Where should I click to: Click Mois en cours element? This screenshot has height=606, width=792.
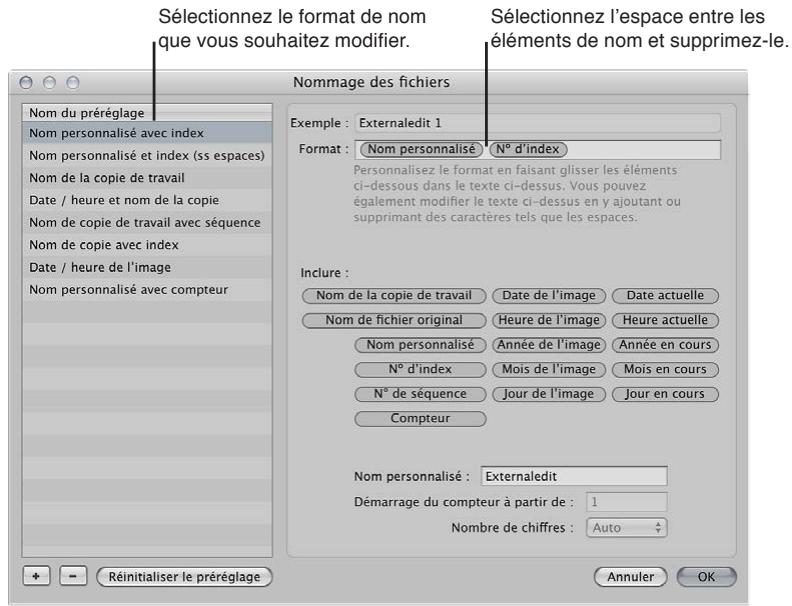coord(665,369)
